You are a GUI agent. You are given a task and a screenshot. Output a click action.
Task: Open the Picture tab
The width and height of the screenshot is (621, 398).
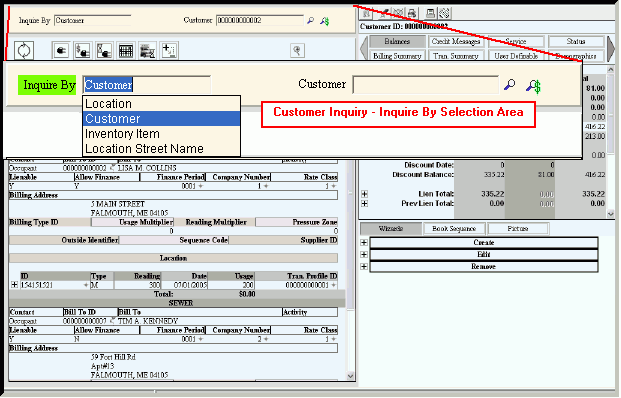tap(518, 229)
